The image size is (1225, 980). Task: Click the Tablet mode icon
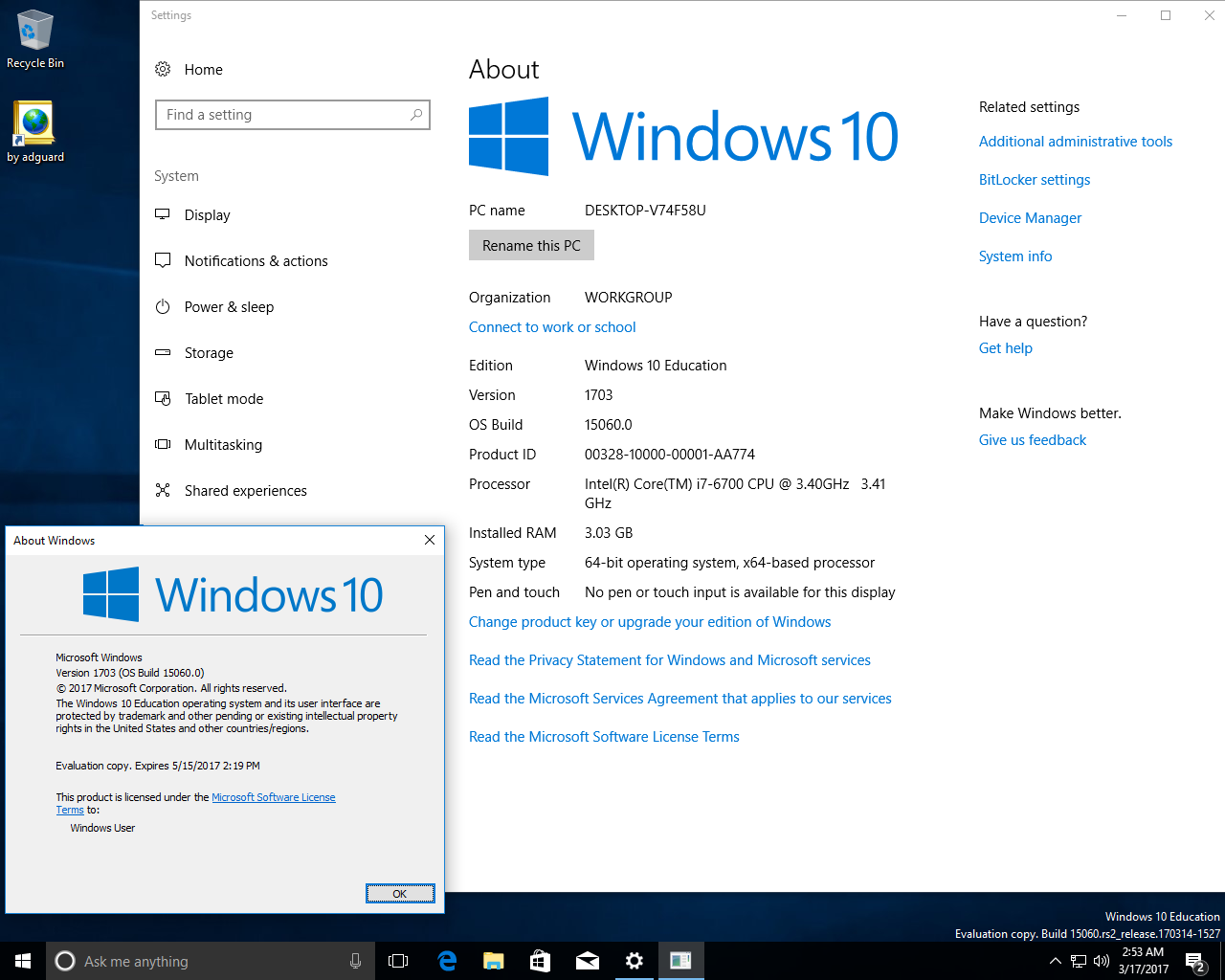[x=163, y=398]
